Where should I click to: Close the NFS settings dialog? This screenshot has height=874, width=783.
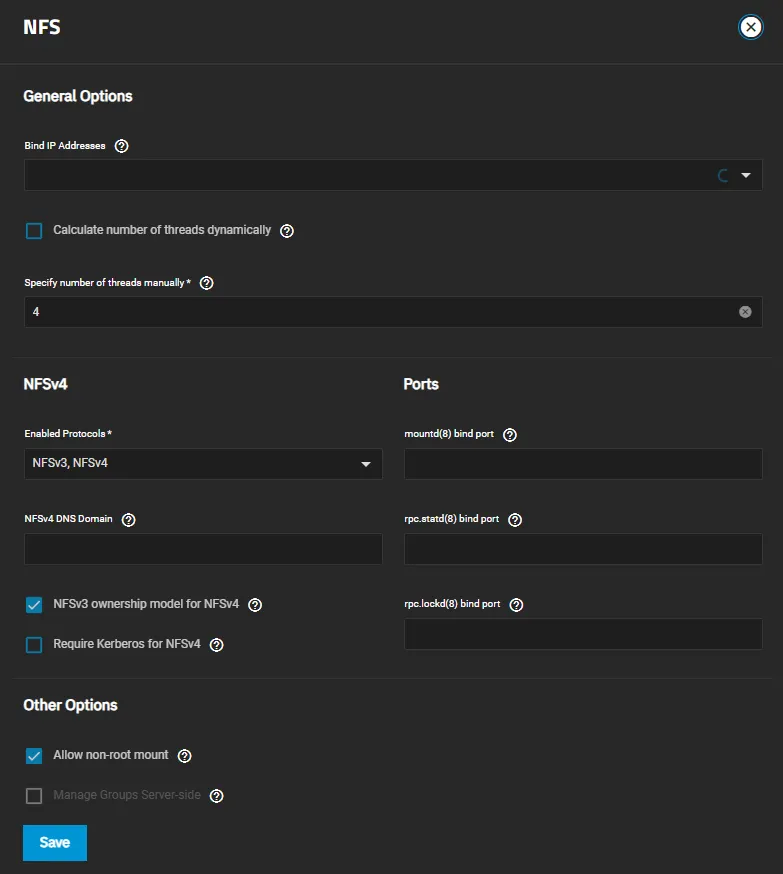tap(751, 27)
